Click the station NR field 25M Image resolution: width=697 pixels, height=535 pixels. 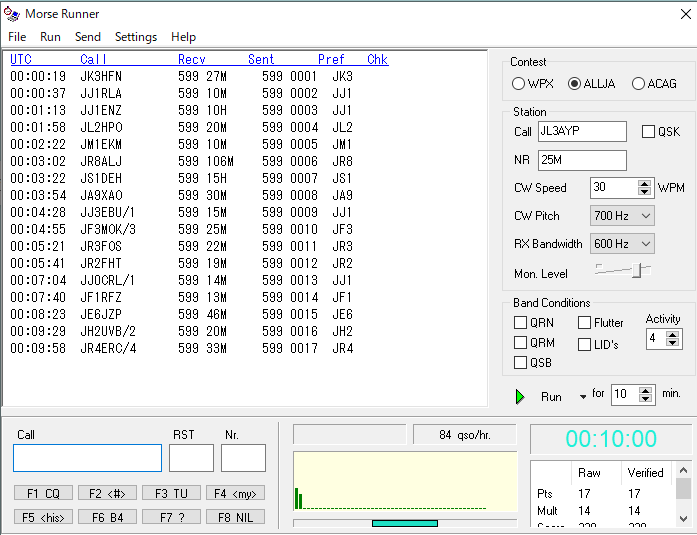point(582,160)
